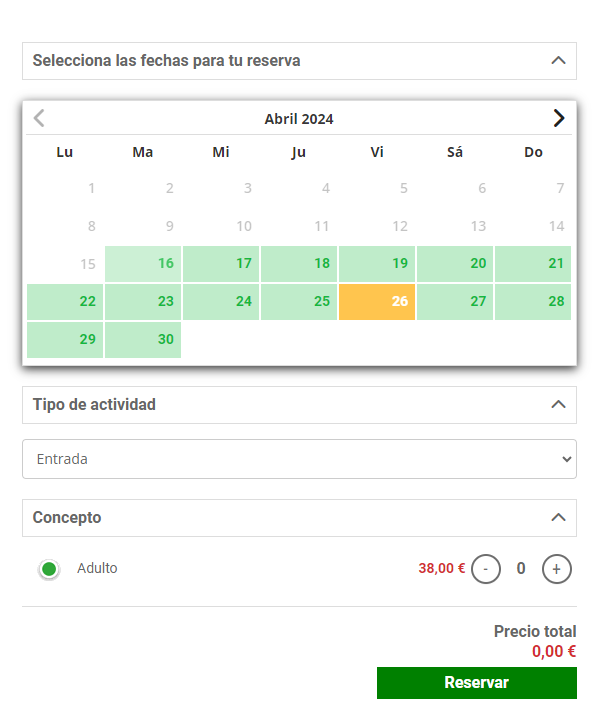Viewport: 599px width, 716px height.
Task: Select Saturday April 20
Action: [455, 264]
